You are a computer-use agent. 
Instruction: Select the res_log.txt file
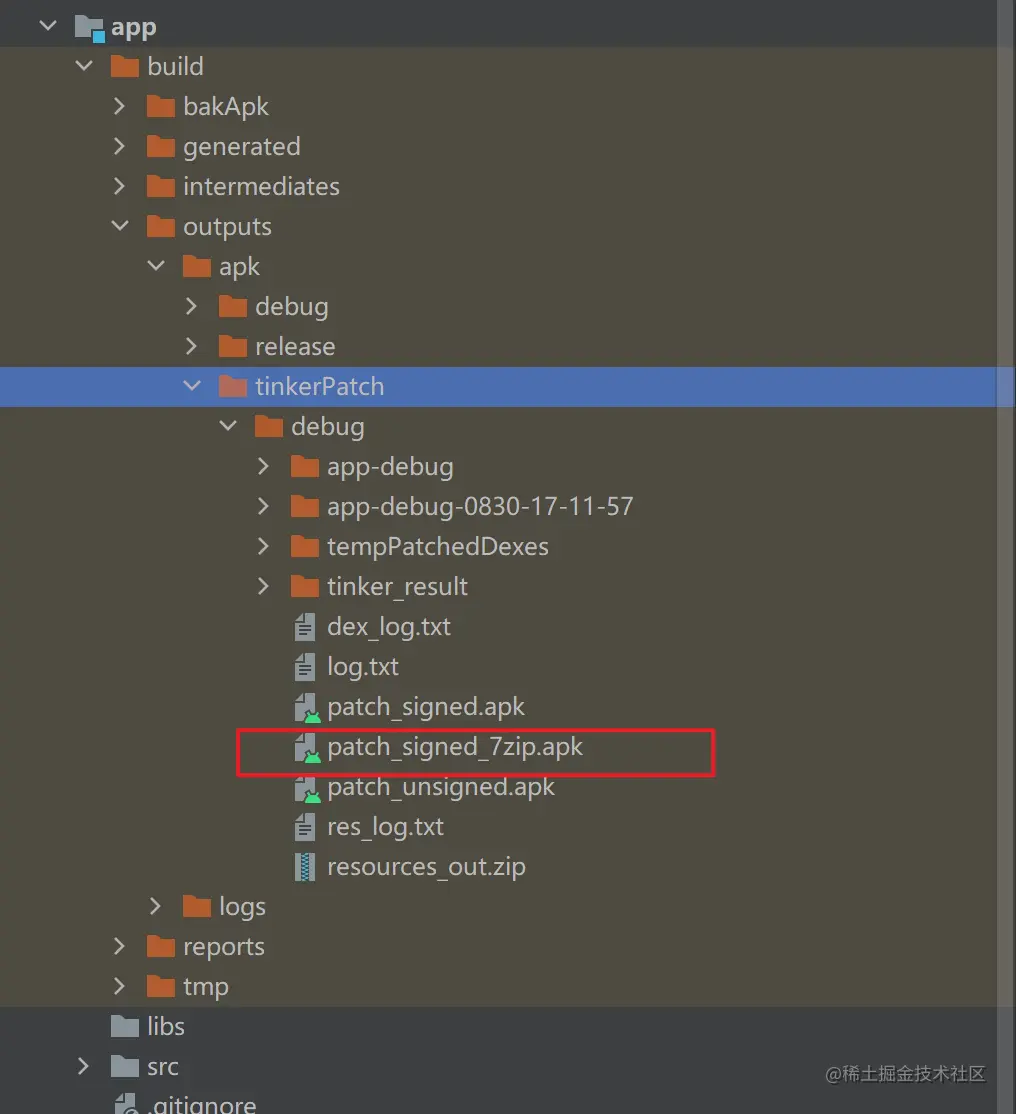[385, 827]
